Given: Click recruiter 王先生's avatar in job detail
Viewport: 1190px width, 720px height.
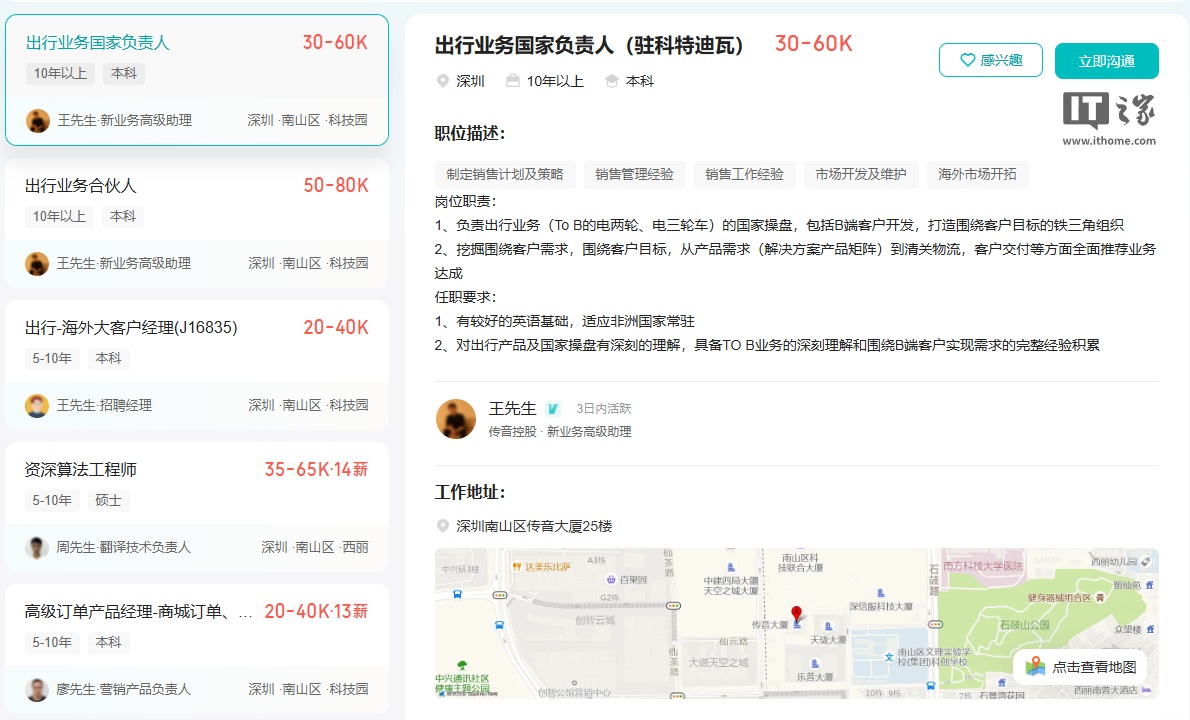Looking at the screenshot, I should [456, 419].
